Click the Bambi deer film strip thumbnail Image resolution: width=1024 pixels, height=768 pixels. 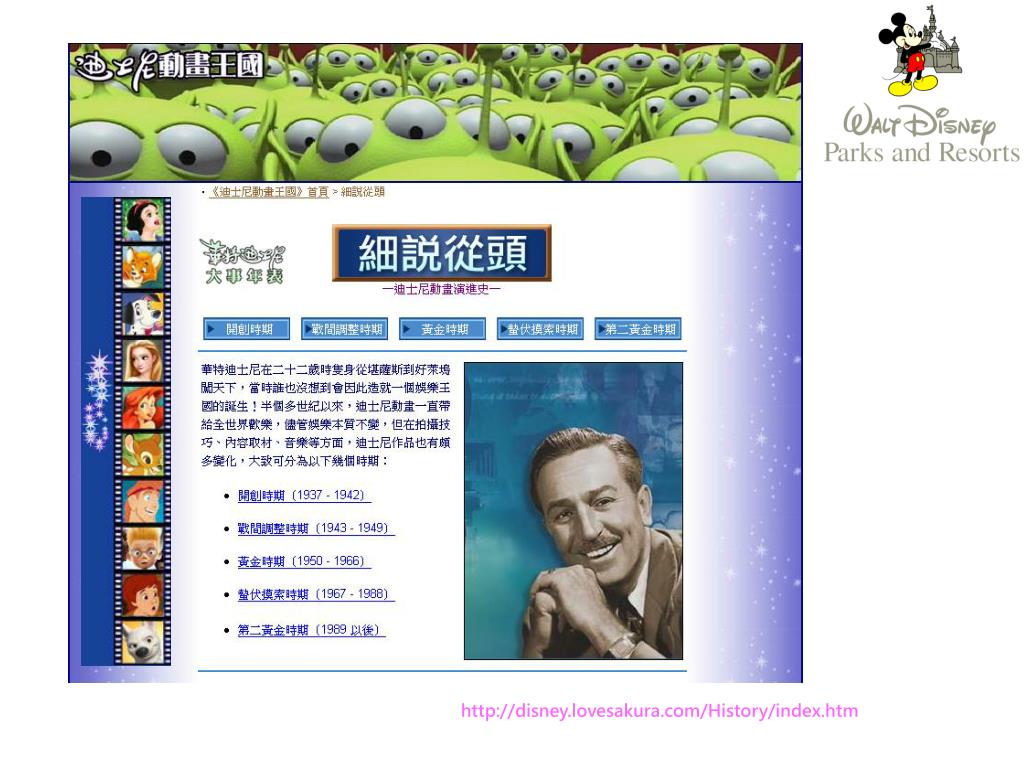[x=143, y=454]
